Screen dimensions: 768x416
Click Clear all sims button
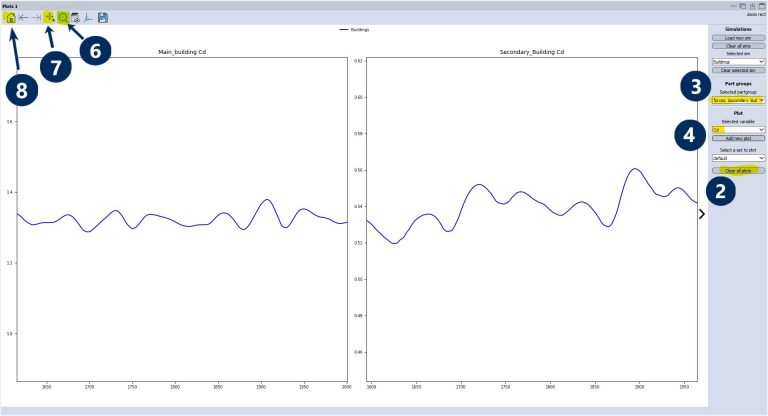click(x=738, y=46)
